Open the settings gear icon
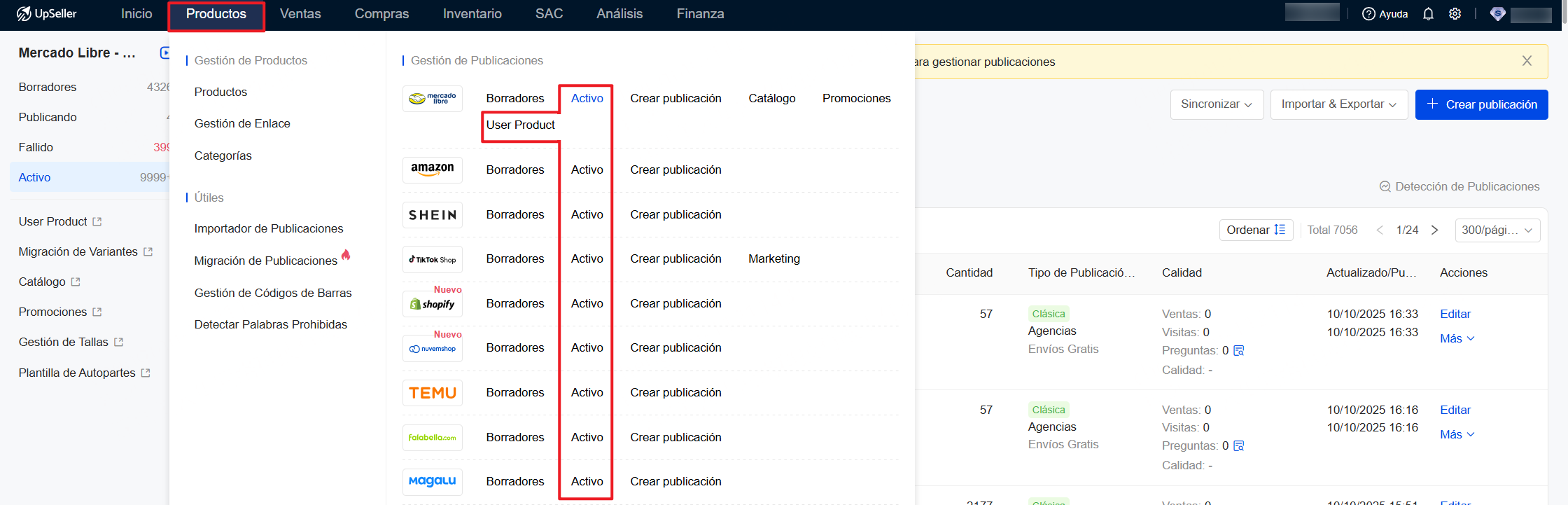 [x=1455, y=14]
